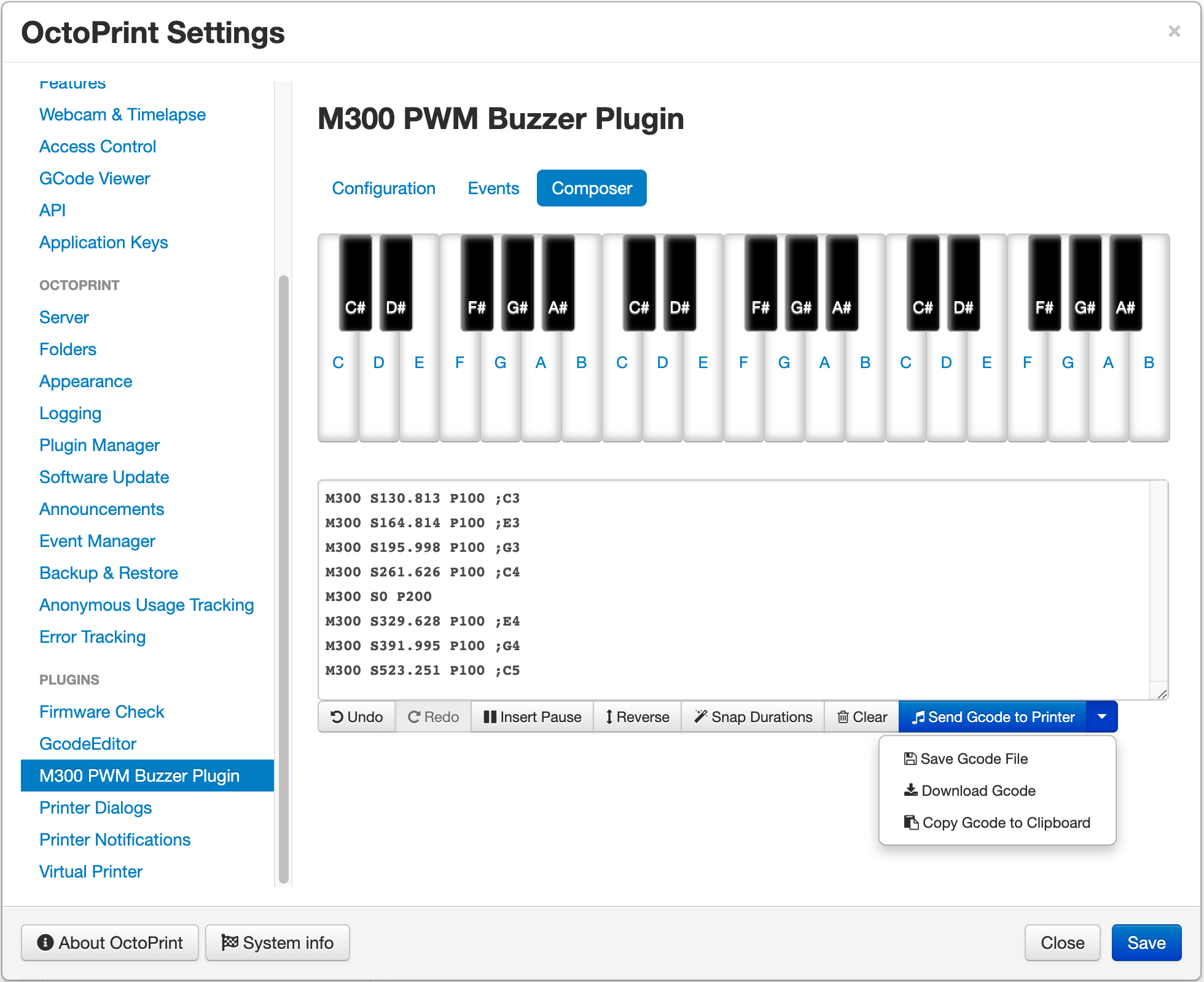Open Plugin Manager

(x=100, y=446)
